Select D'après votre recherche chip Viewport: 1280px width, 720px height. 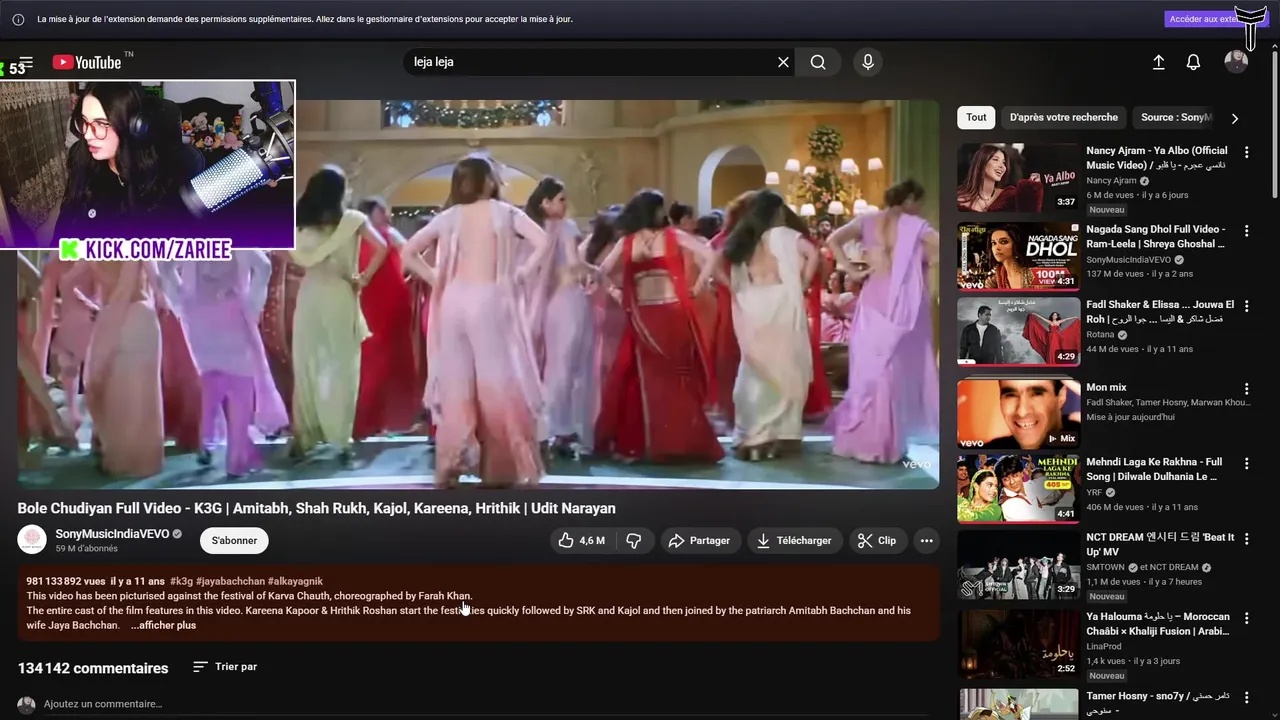pyautogui.click(x=1064, y=117)
